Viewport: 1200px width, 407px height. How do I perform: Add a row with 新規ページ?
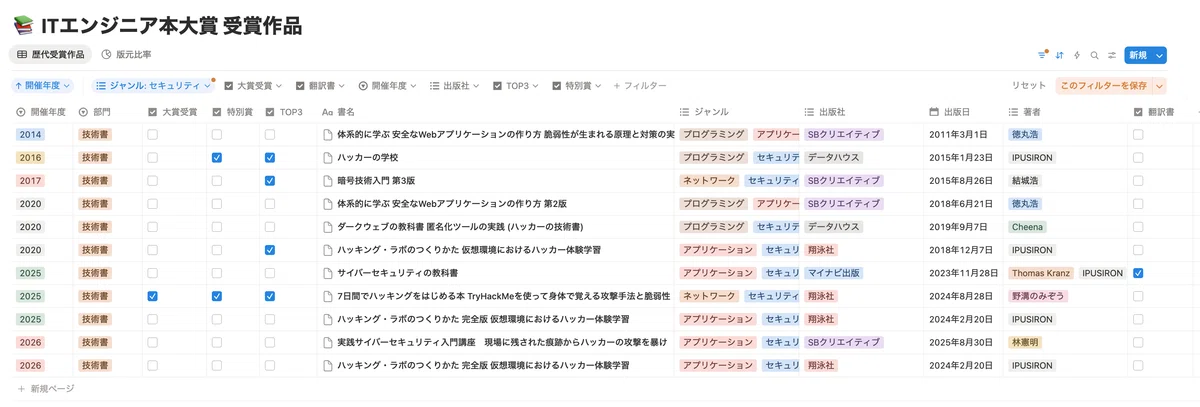click(45, 388)
